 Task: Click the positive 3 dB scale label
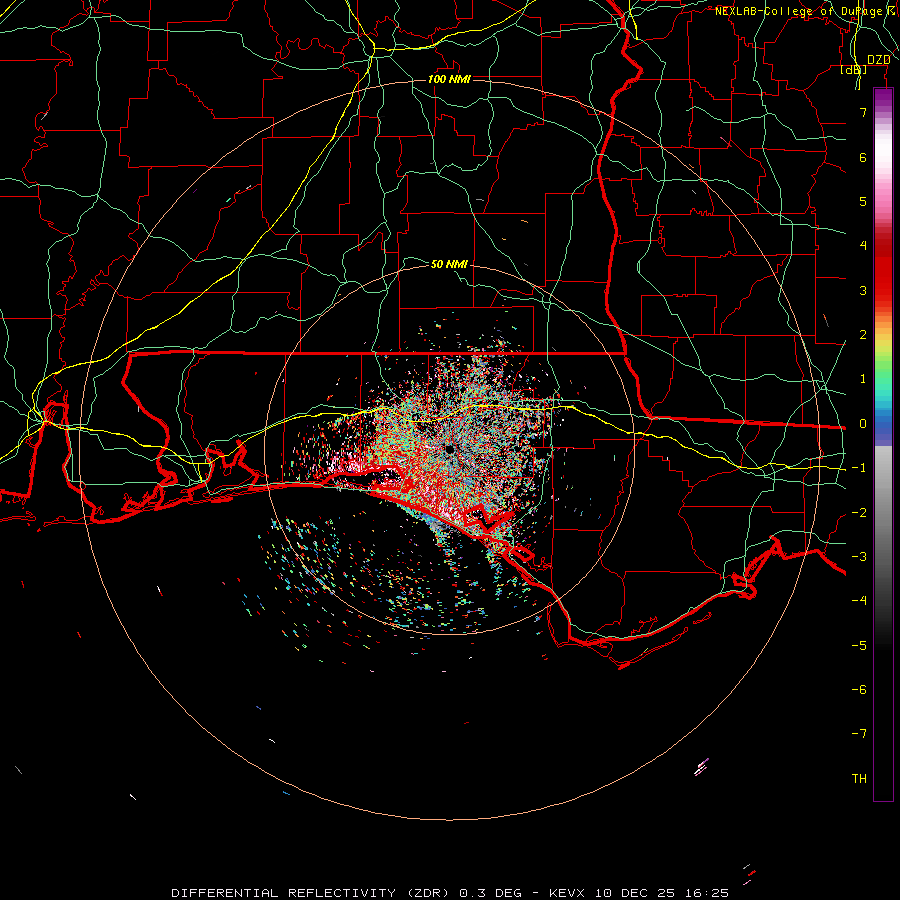[863, 290]
